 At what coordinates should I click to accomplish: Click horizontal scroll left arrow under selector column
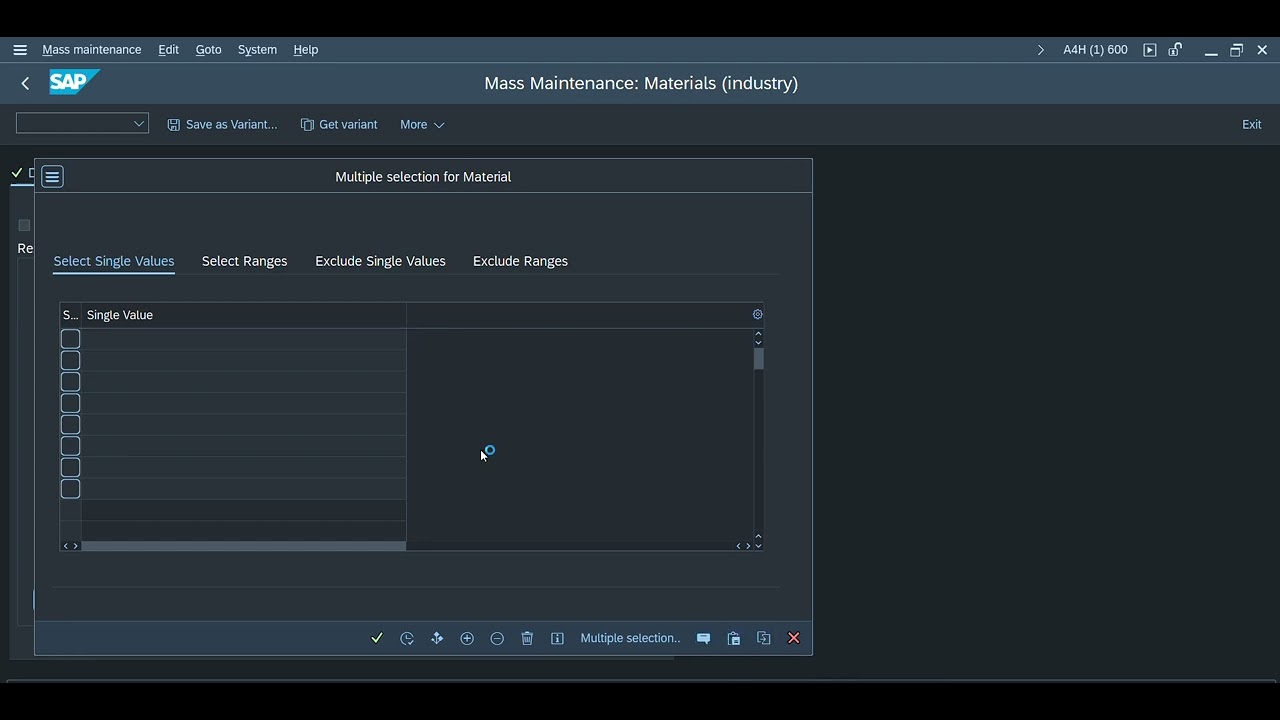coord(66,546)
